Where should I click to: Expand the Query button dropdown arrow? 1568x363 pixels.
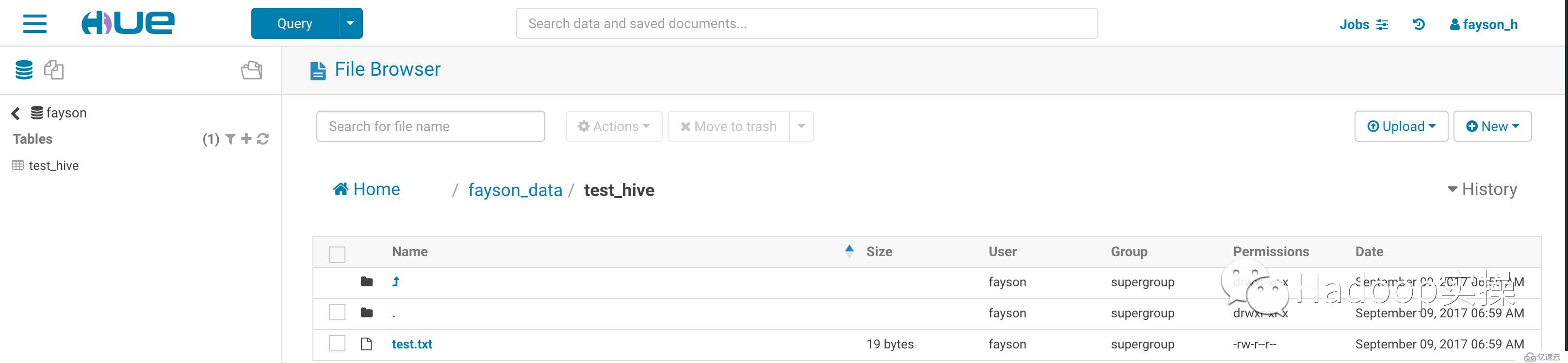[350, 23]
